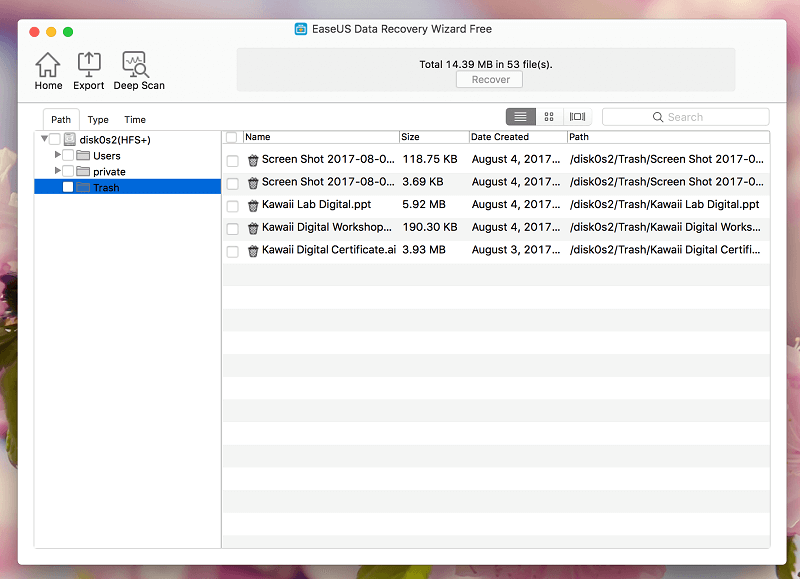This screenshot has height=579, width=800.
Task: Check the disk0s2(HFS+) checkbox
Action: click(55, 139)
